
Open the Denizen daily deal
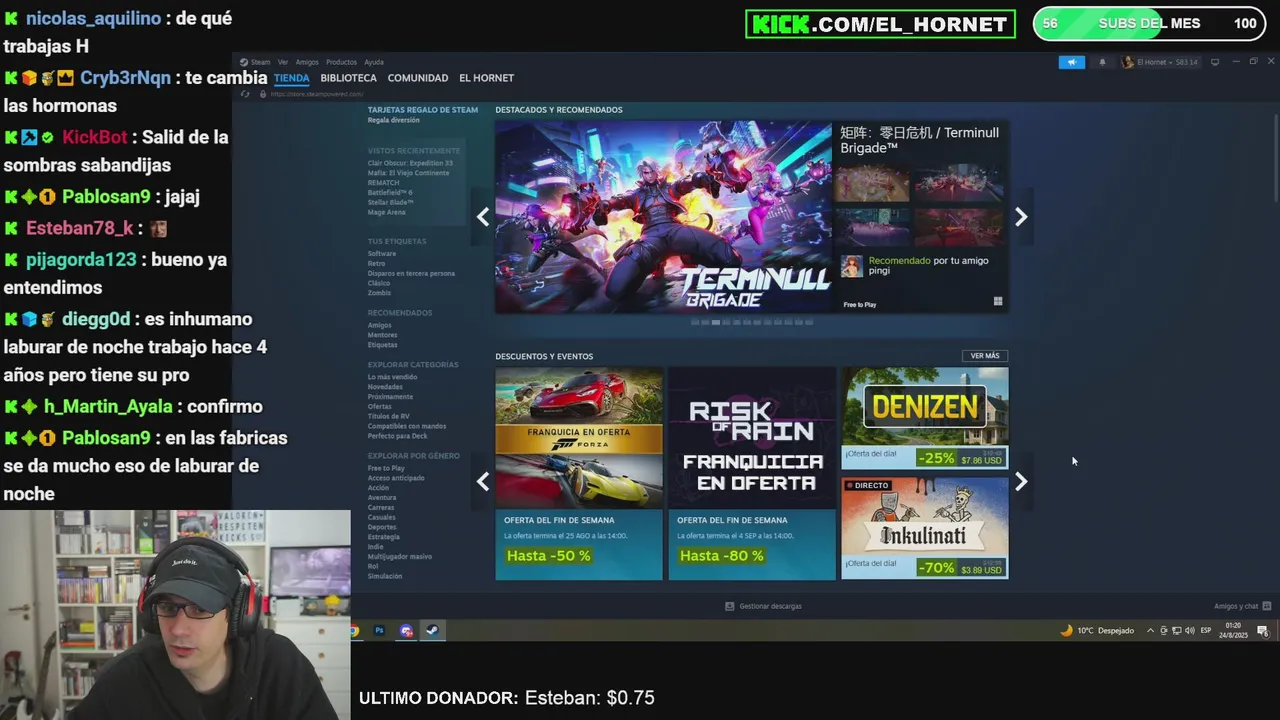[x=925, y=418]
